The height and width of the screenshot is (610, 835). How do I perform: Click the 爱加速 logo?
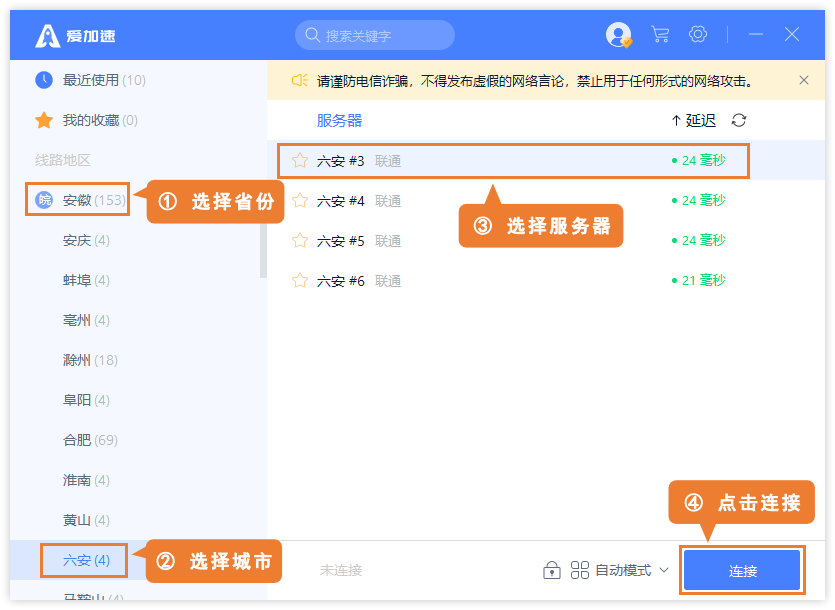[75, 36]
